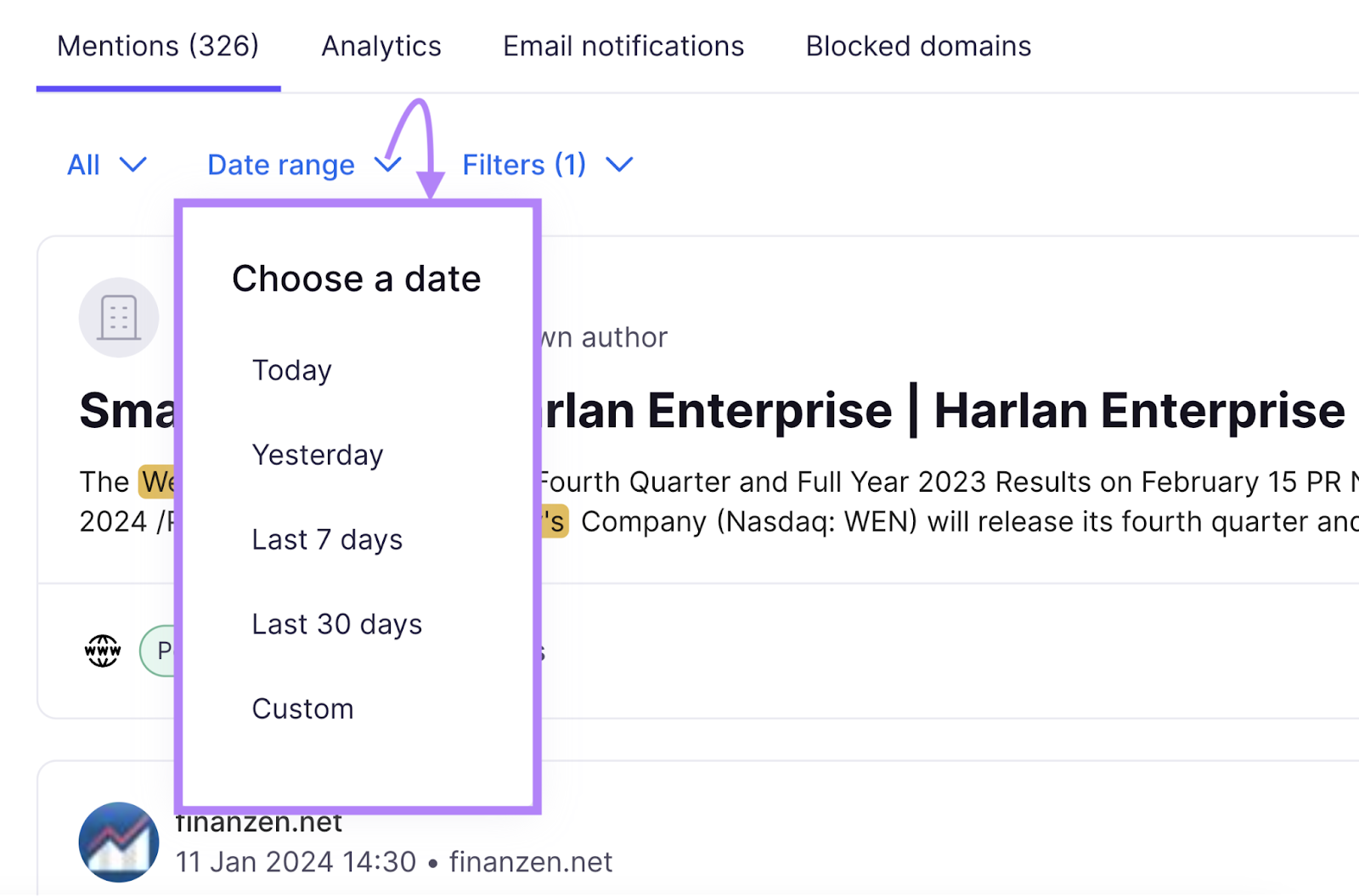
Task: Switch to the Analytics tab
Action: [381, 46]
